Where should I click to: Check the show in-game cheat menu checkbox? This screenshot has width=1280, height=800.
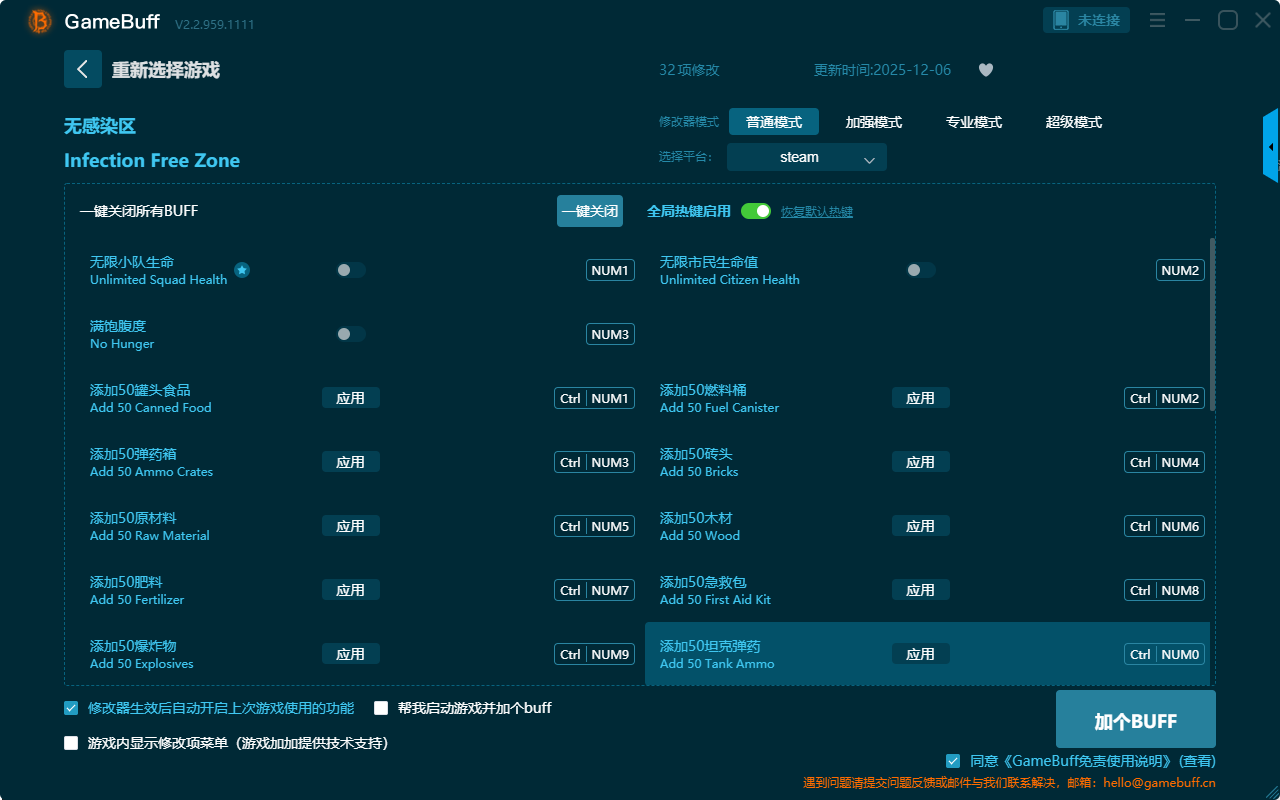click(x=71, y=743)
